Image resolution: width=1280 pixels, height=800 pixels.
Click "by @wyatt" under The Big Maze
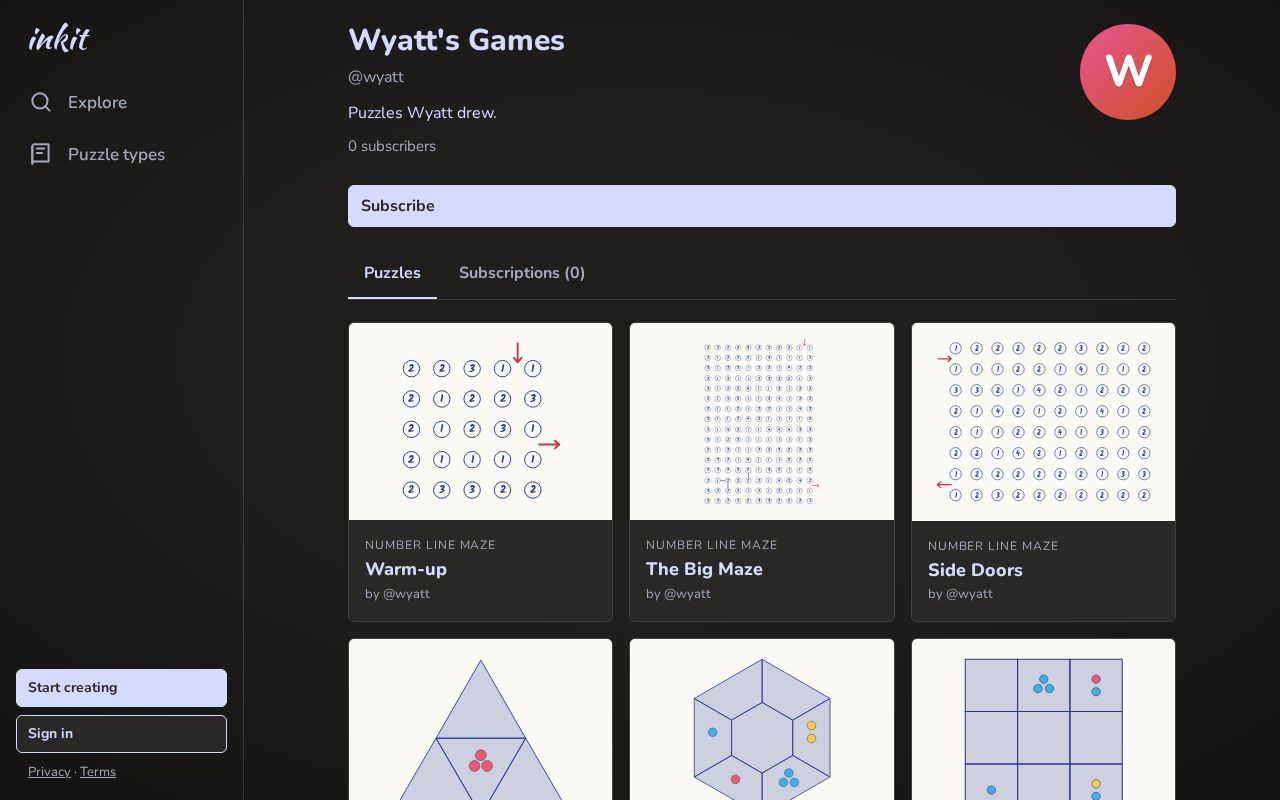(x=678, y=594)
